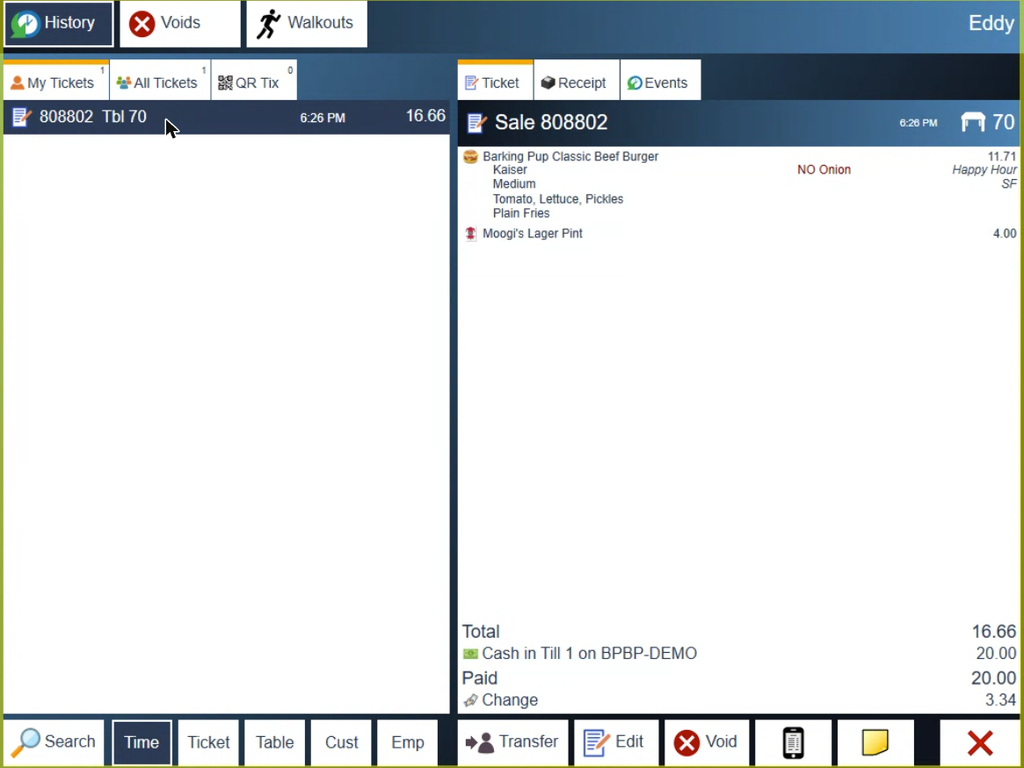Click the Medium modifier line
1024x768 pixels.
[x=514, y=184]
